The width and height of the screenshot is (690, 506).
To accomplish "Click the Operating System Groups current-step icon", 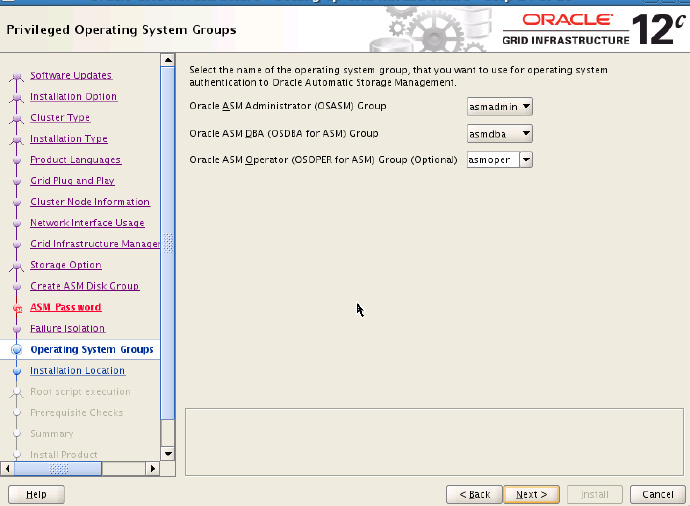I will click(x=17, y=350).
